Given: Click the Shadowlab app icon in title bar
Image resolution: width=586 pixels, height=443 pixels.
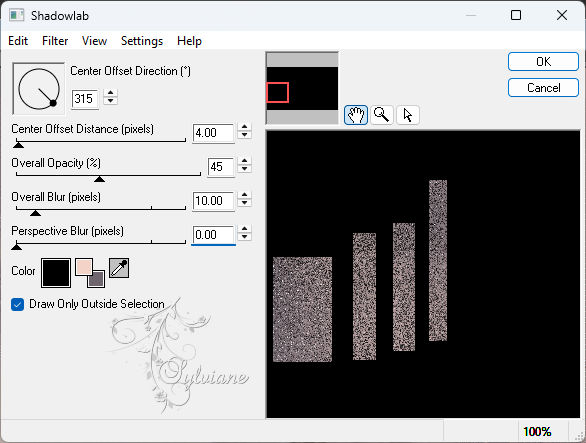Looking at the screenshot, I should [x=16, y=15].
